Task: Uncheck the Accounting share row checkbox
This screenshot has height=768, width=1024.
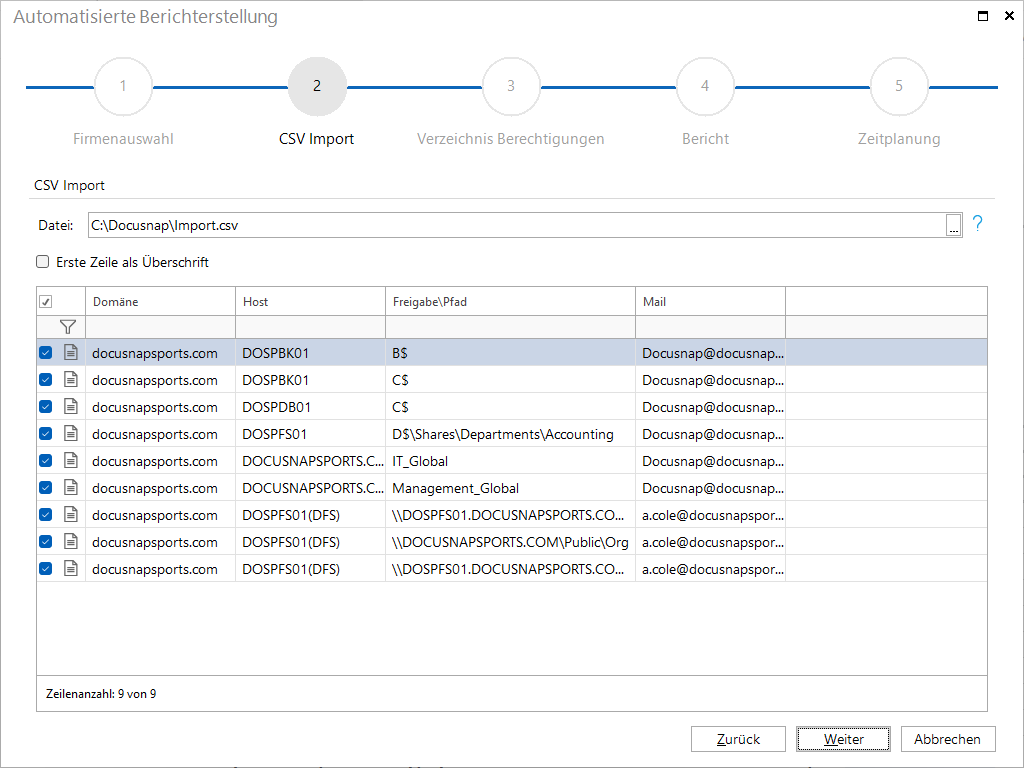Action: click(46, 434)
